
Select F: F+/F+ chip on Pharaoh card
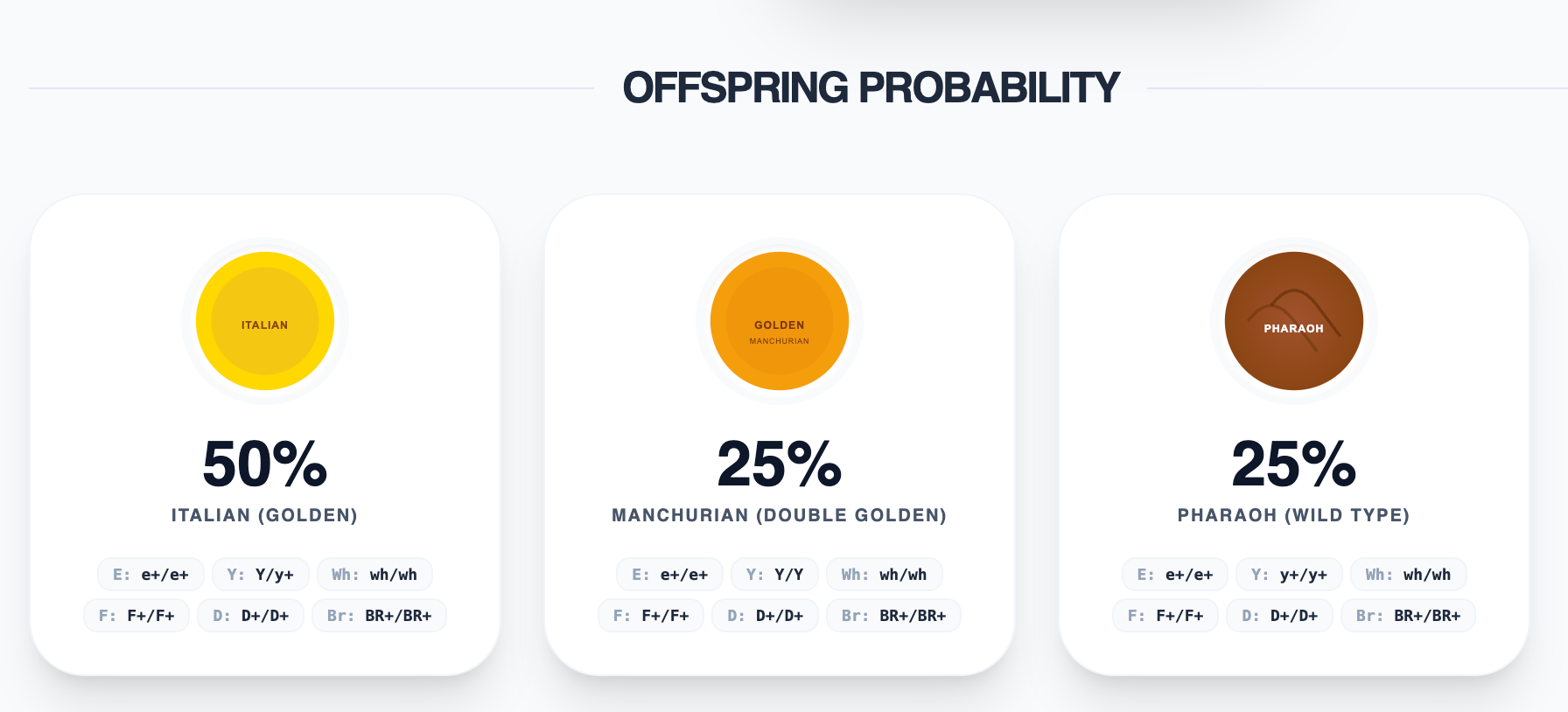tap(1165, 616)
